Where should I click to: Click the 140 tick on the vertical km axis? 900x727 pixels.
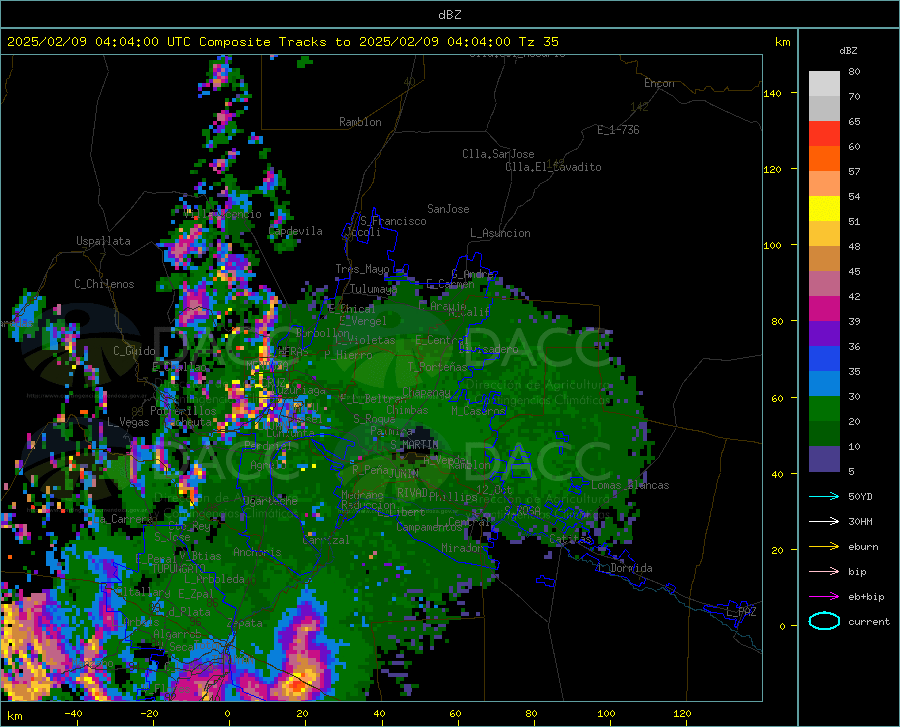point(772,93)
